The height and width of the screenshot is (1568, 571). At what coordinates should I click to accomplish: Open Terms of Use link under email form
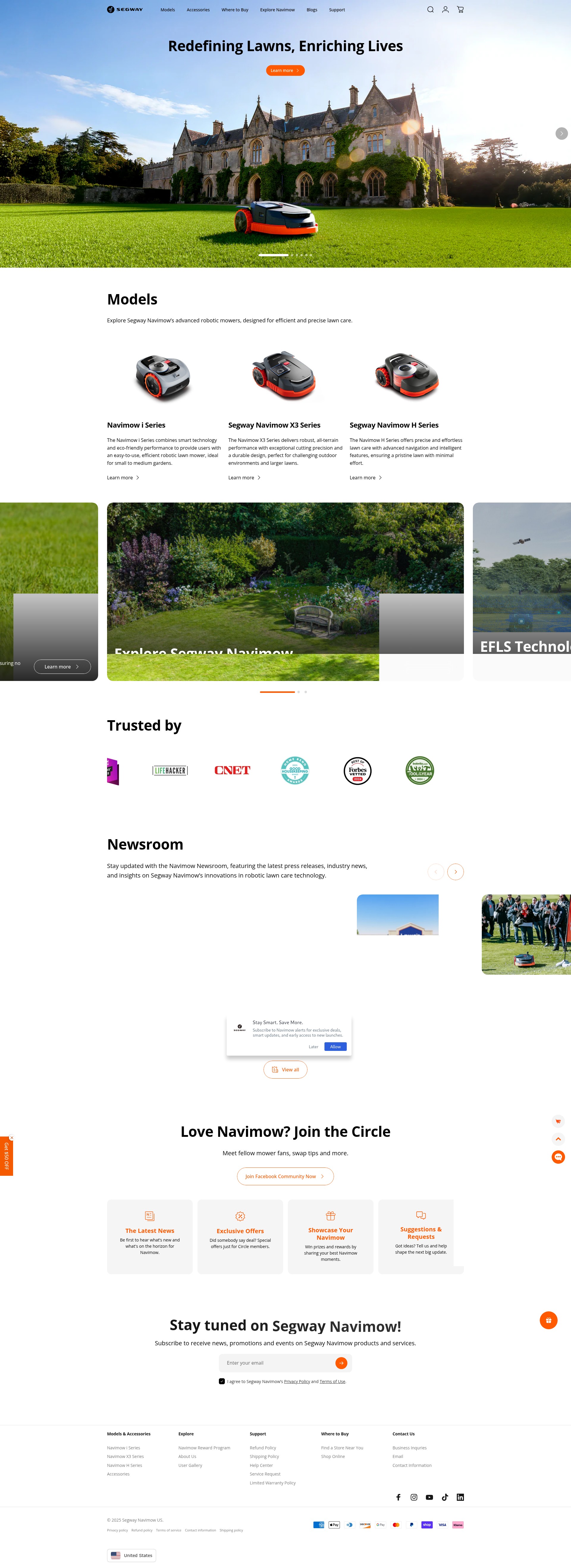[x=332, y=1382]
